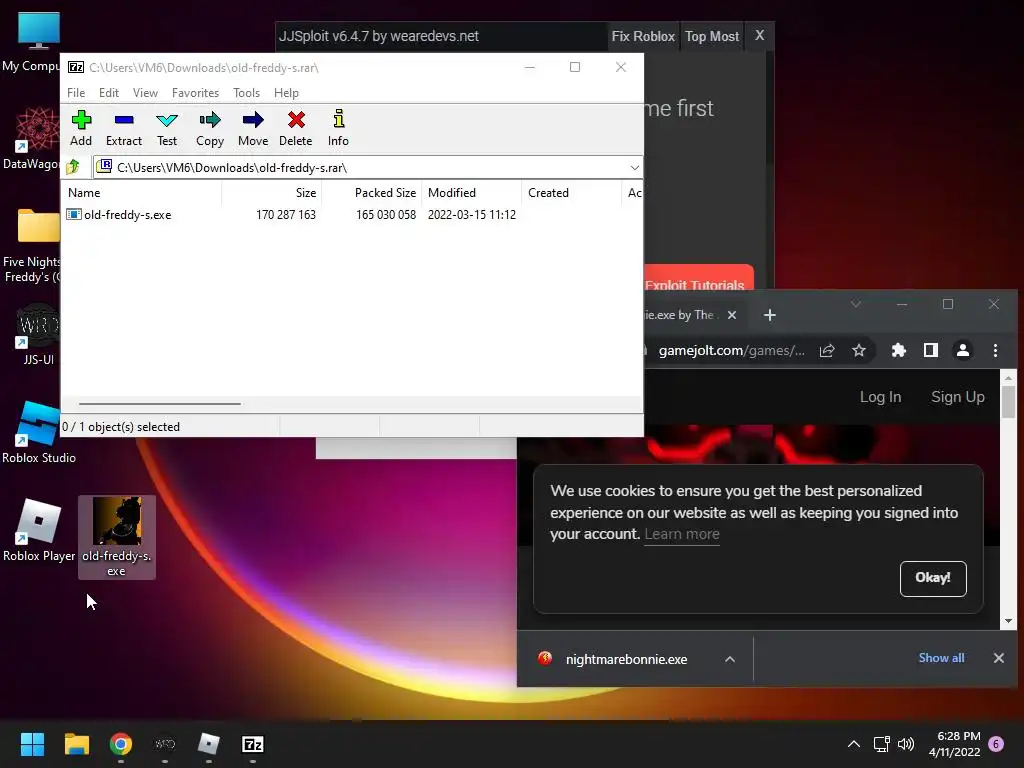The width and height of the screenshot is (1024, 768).
Task: Sort by the Size column header
Action: pyautogui.click(x=272, y=193)
